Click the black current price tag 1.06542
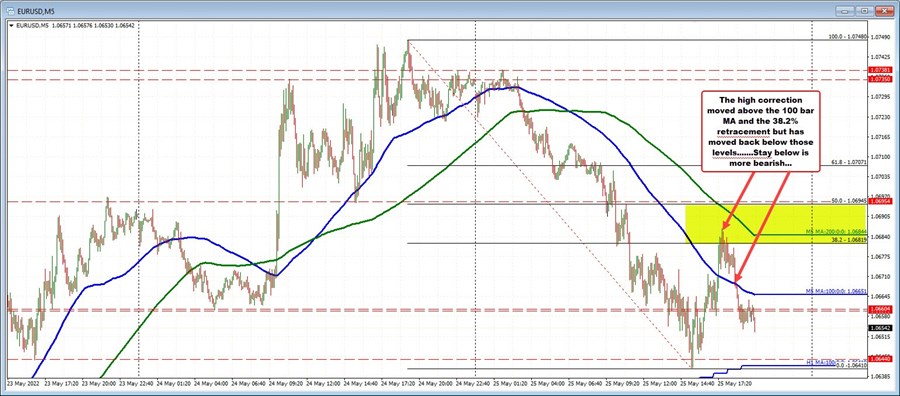Viewport: 900px width, 396px height. pyautogui.click(x=881, y=328)
